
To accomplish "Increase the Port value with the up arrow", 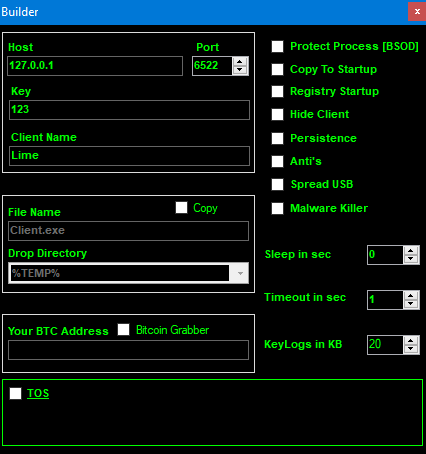I will (x=240, y=62).
